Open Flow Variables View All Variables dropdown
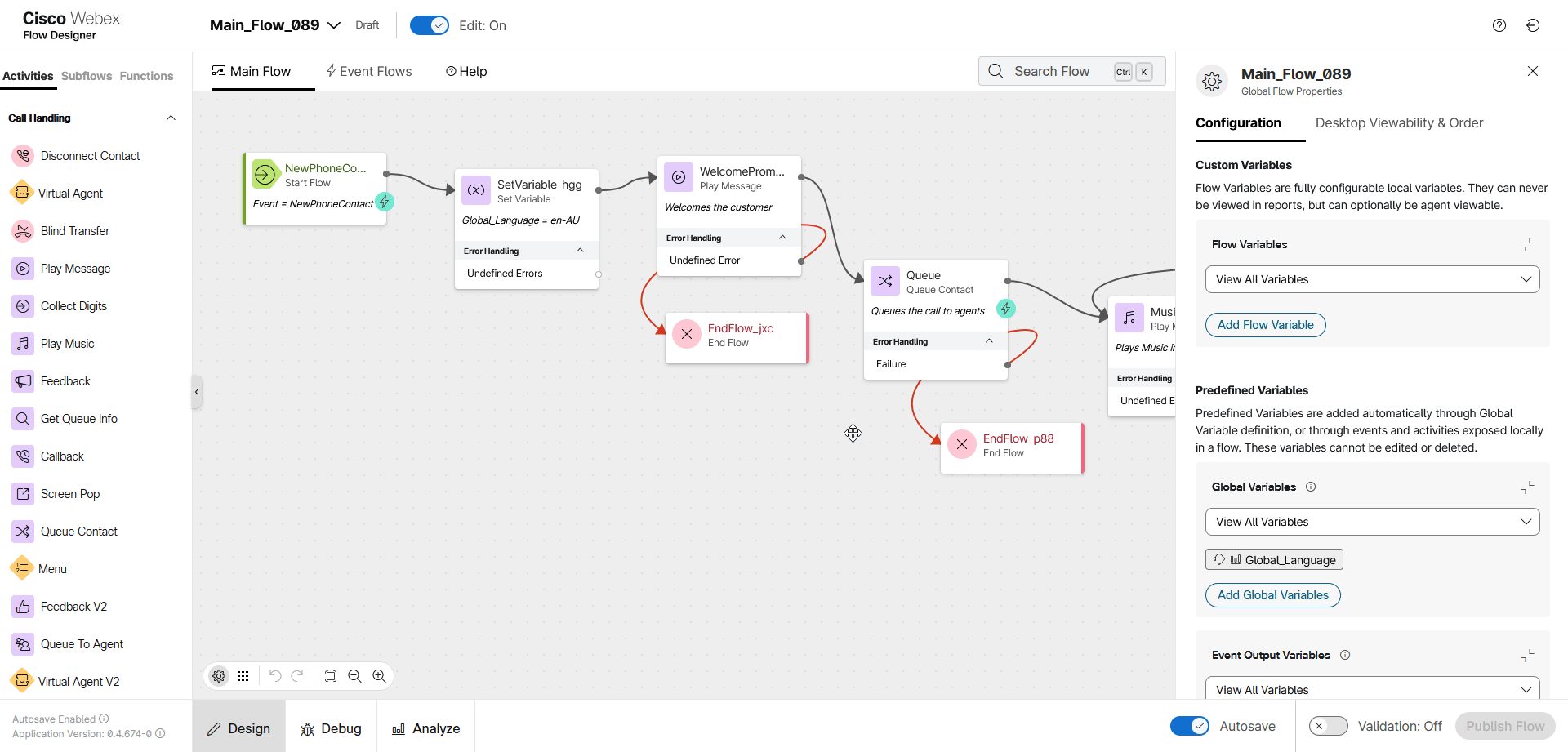Screen dimensions: 1568x752 click(x=1373, y=279)
